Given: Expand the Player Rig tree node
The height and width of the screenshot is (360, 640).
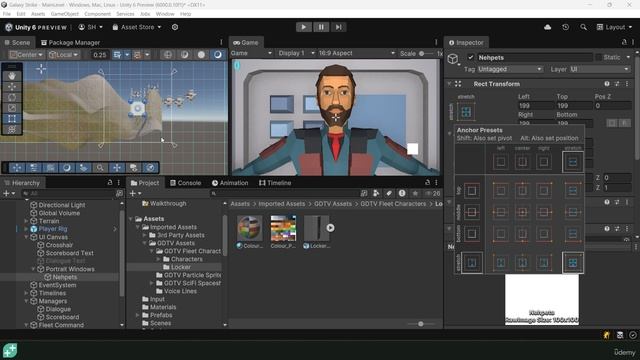Looking at the screenshot, I should (x=27, y=229).
